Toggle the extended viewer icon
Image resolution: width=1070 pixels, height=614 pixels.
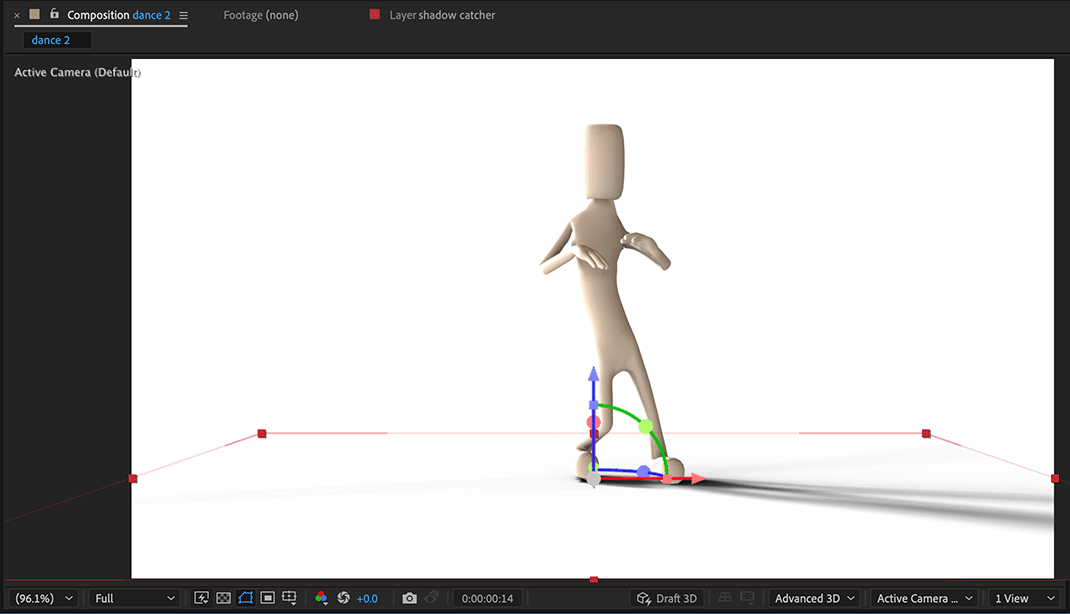click(748, 598)
